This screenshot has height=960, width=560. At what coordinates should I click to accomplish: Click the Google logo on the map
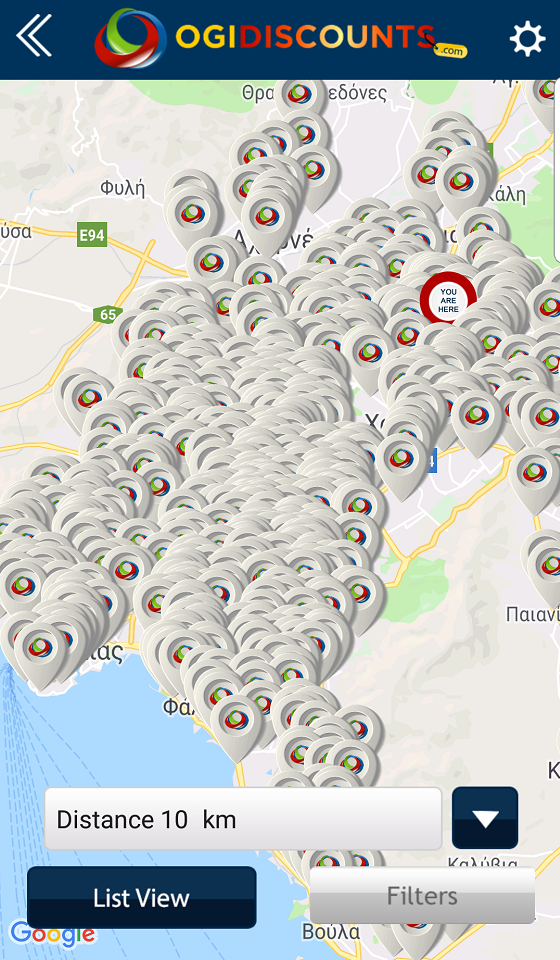point(53,934)
